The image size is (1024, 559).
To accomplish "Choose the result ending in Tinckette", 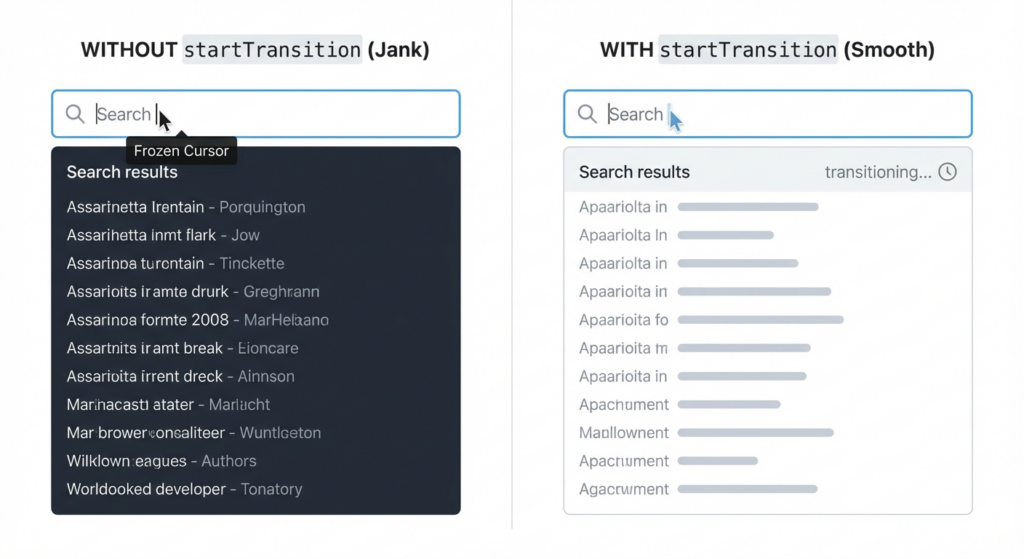I will (175, 263).
